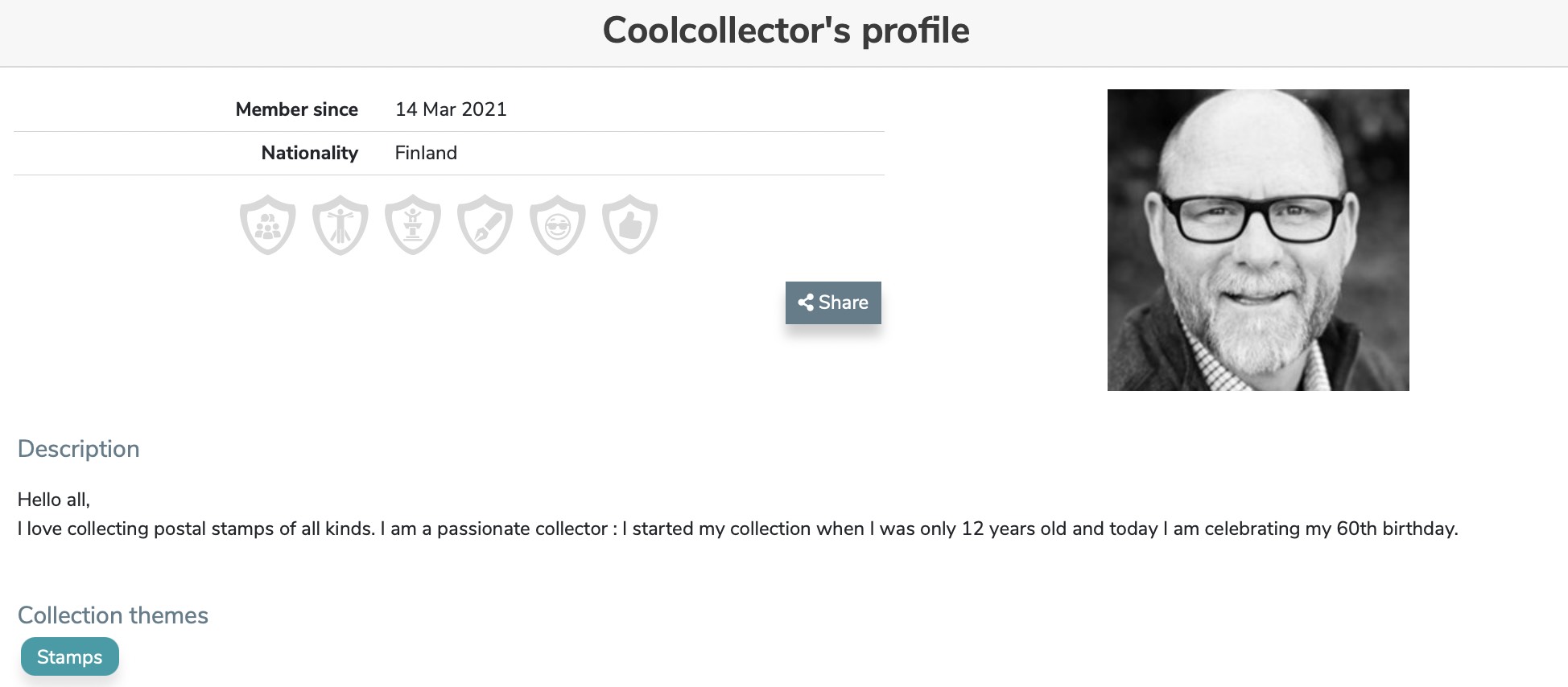Click the Description section heading
Screen dimensions: 1568x687
point(79,449)
